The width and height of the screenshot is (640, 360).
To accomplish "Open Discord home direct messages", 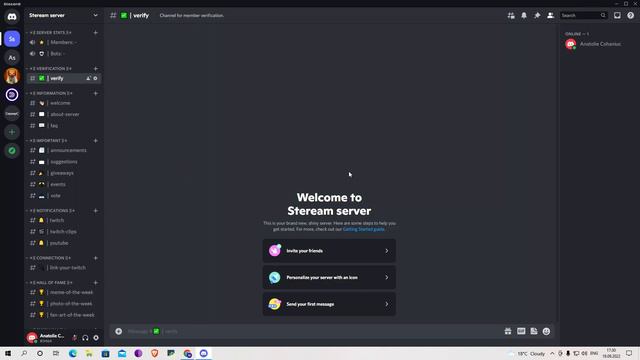I will tap(12, 17).
